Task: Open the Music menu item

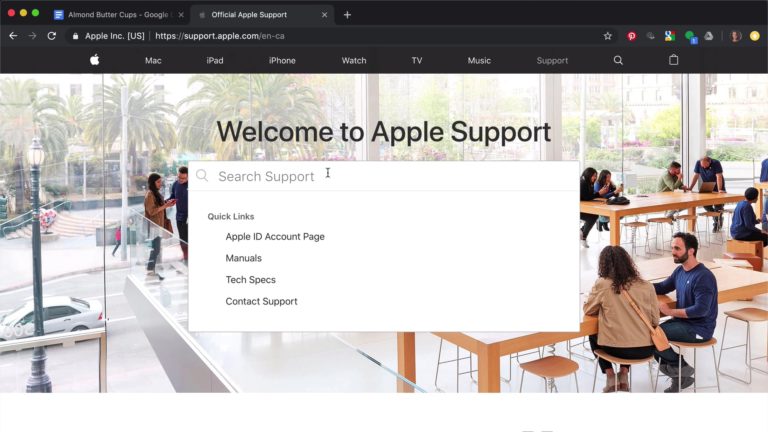Action: point(479,61)
